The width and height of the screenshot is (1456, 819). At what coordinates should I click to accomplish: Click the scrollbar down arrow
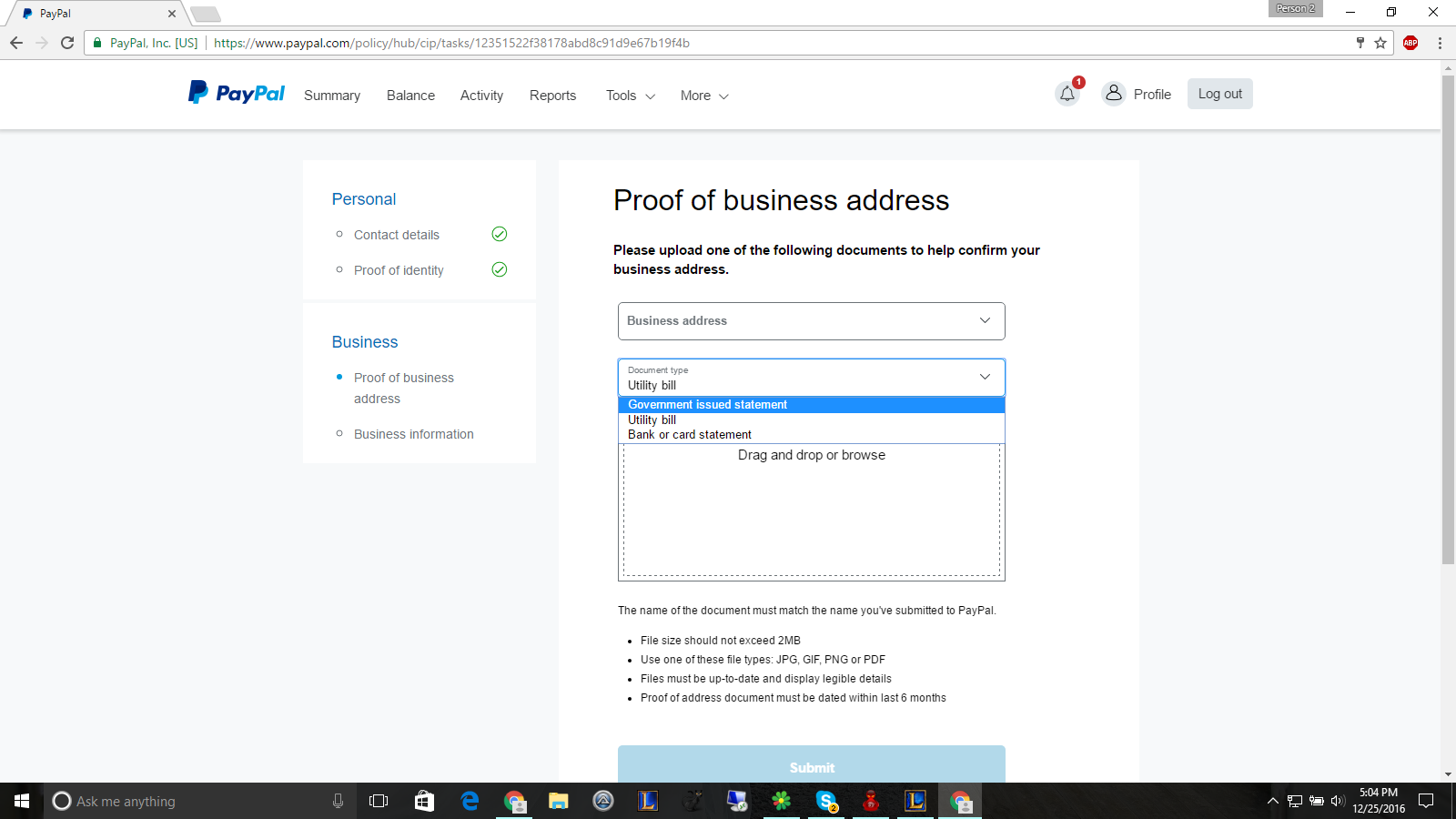point(1448,774)
